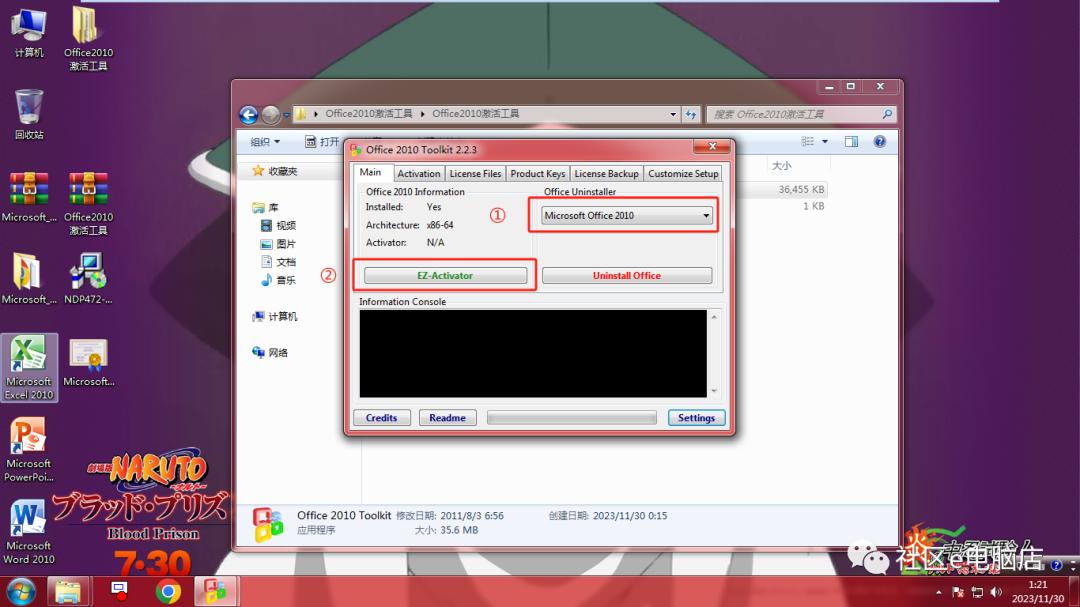Select the NDP472 installer icon
The height and width of the screenshot is (607, 1080).
tap(88, 278)
